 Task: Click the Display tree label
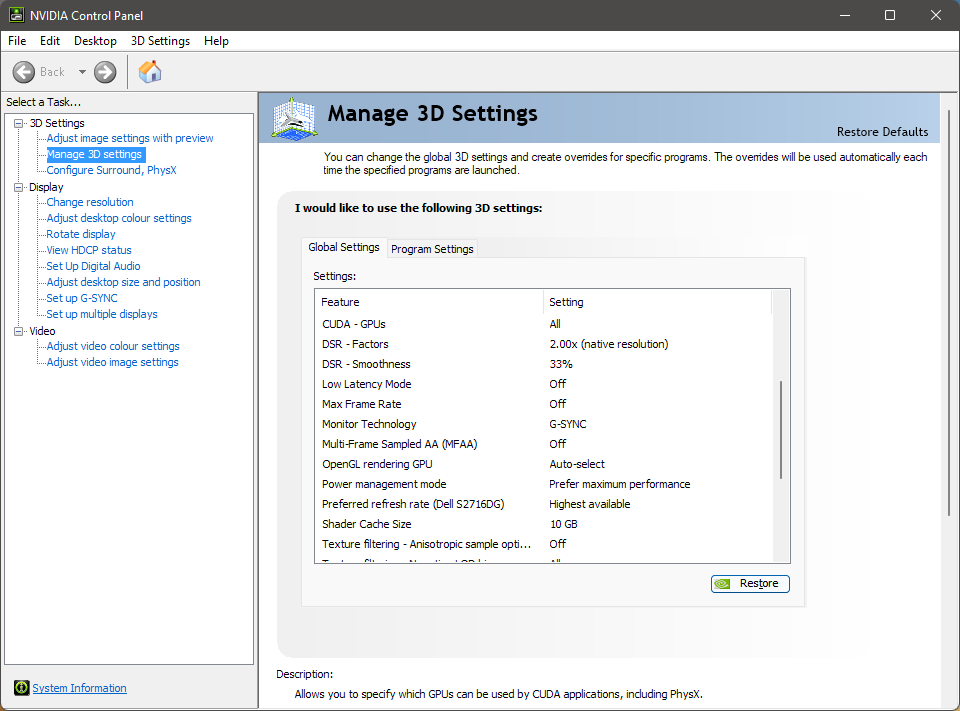46,187
